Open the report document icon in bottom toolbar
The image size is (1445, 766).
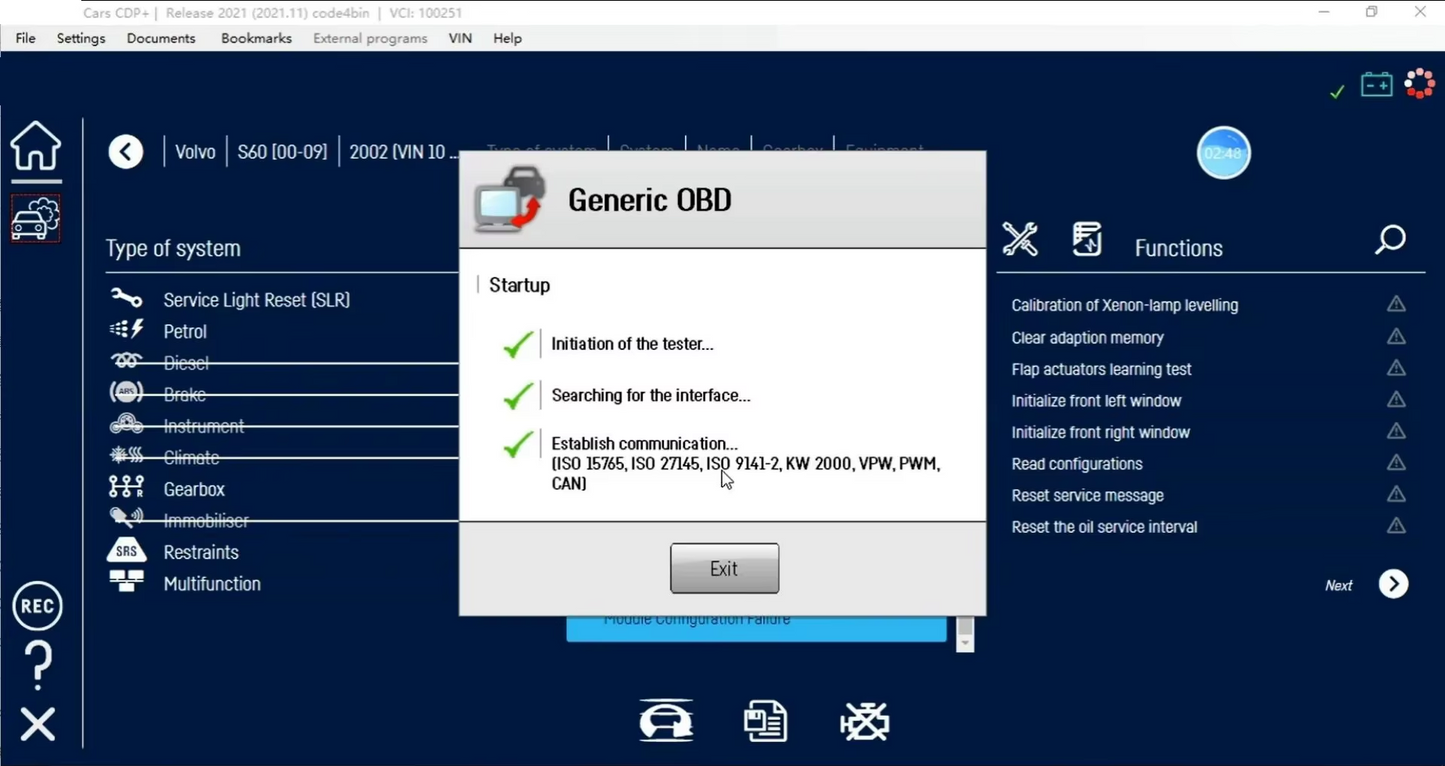765,721
